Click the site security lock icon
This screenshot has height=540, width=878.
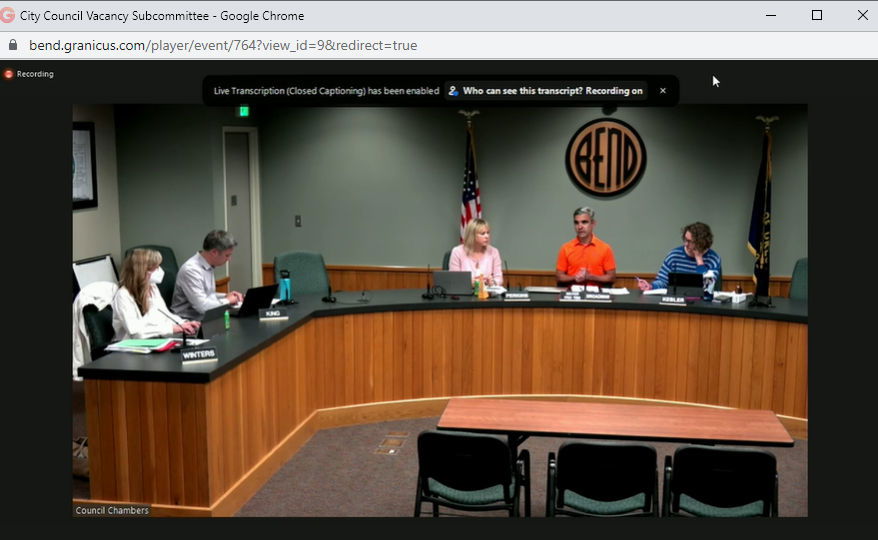13,45
